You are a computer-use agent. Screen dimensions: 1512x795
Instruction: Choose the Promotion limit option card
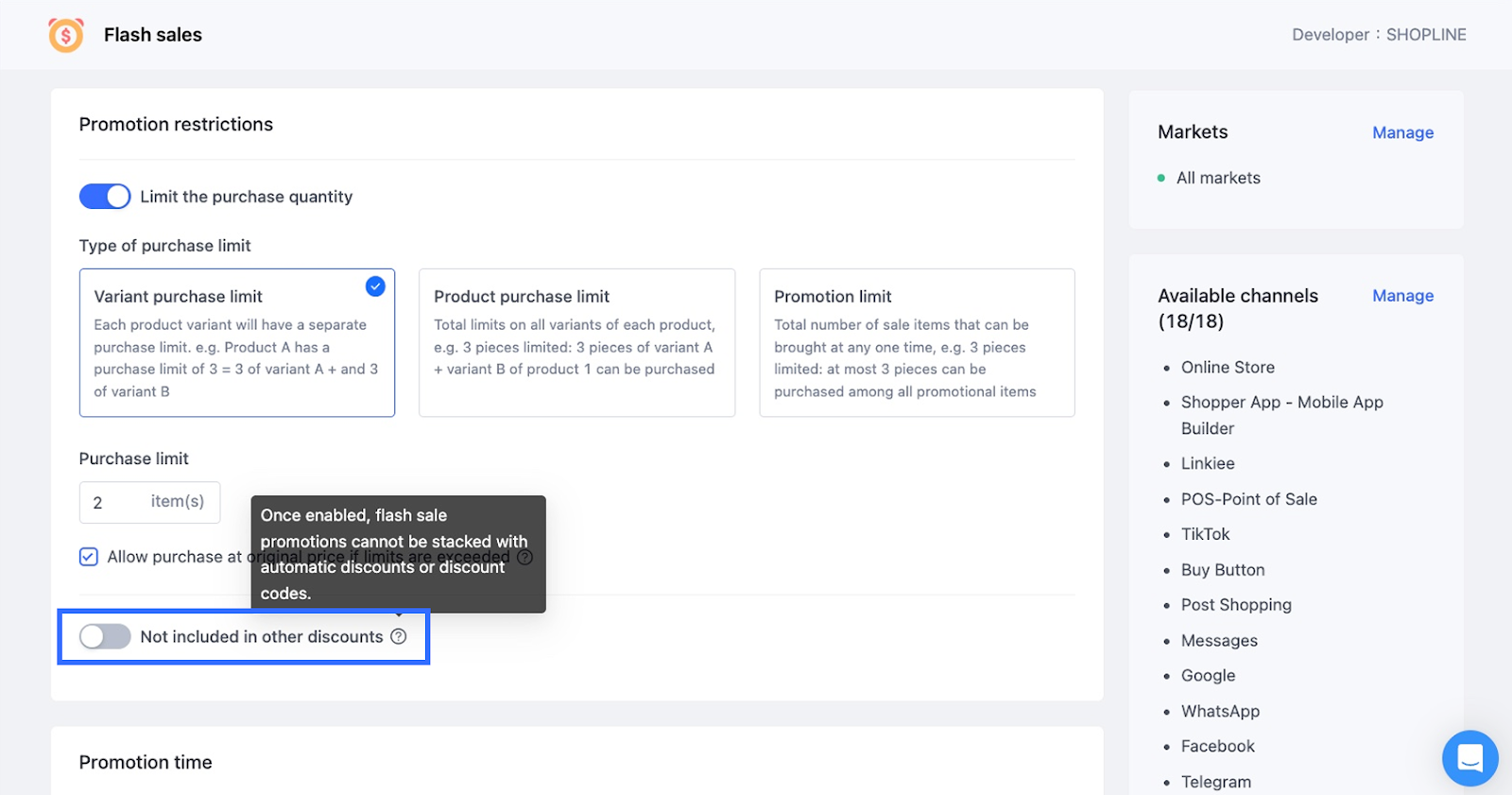[917, 342]
